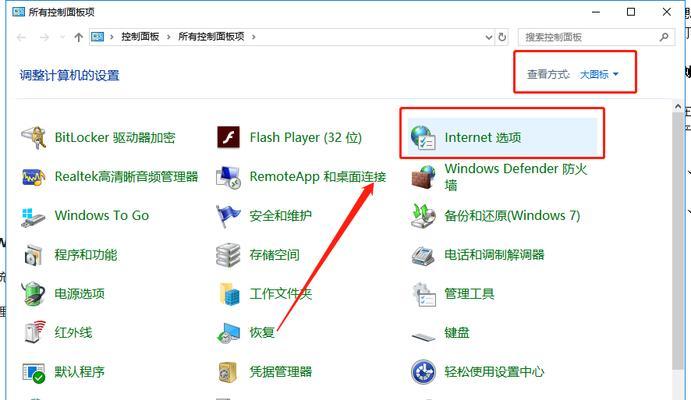Screen dimensions: 691x400
Task: Open the 管理工具 link
Action: [469, 294]
